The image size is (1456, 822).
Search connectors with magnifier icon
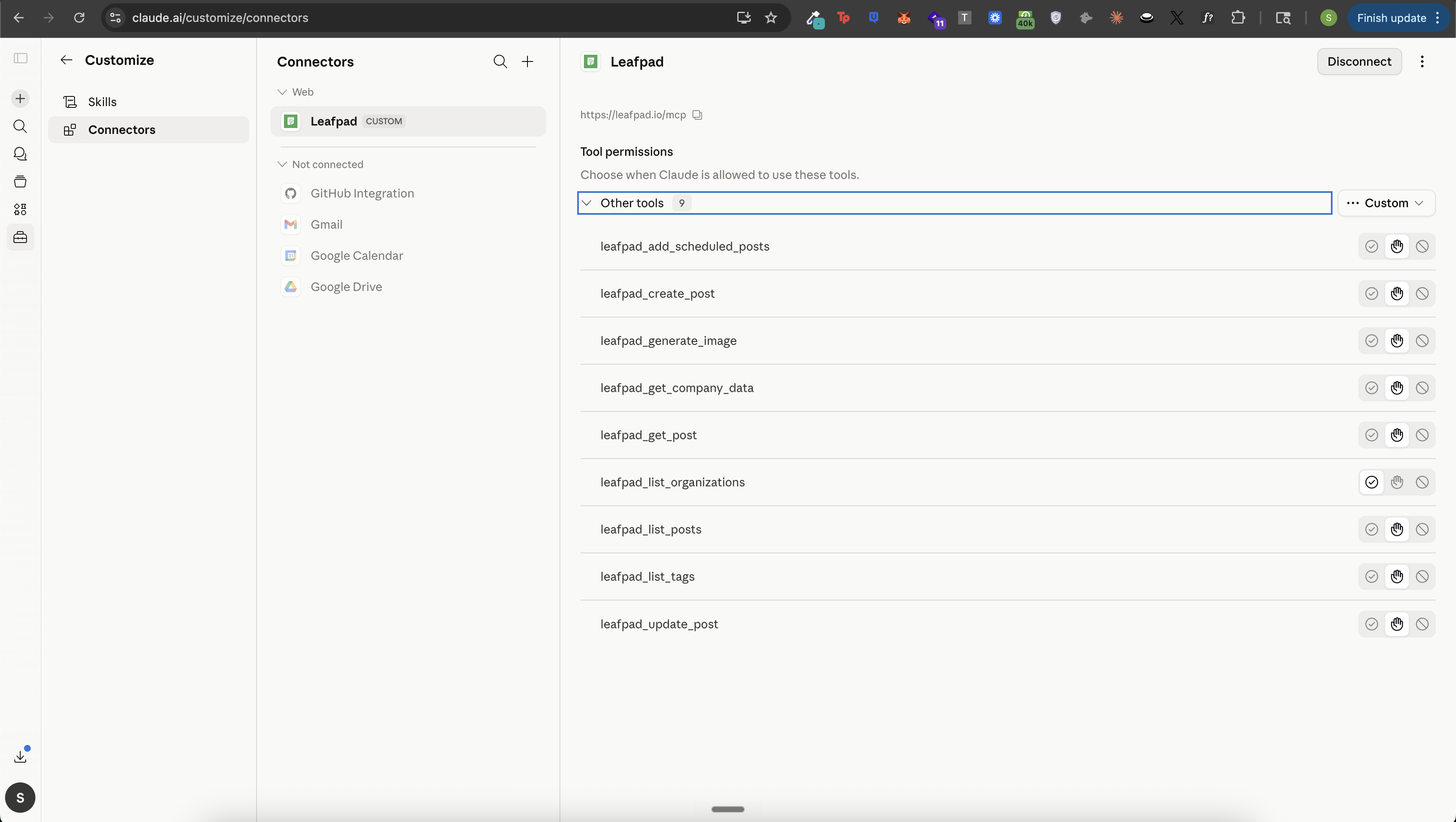(500, 61)
